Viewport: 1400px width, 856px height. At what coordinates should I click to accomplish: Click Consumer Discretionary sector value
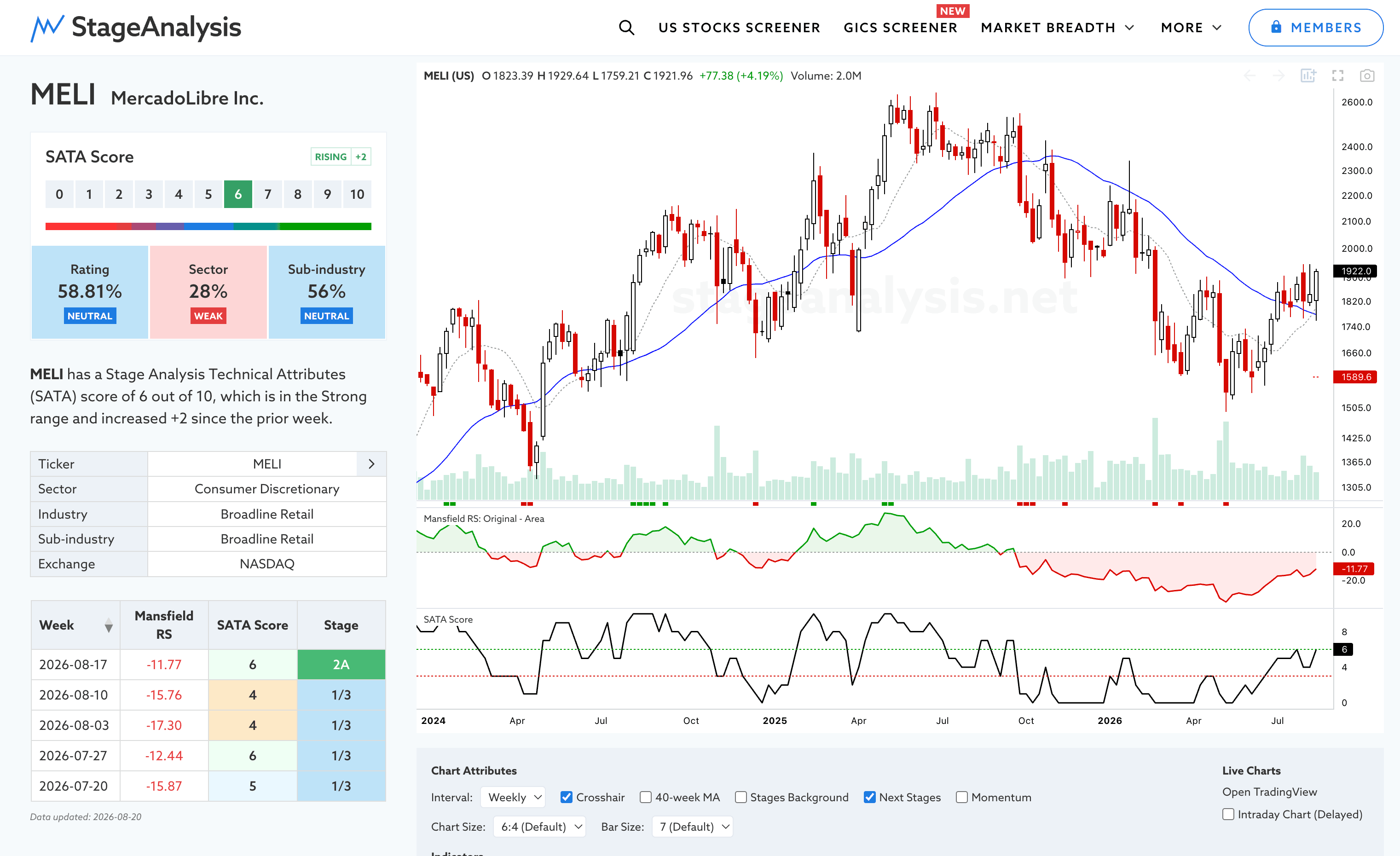[267, 489]
